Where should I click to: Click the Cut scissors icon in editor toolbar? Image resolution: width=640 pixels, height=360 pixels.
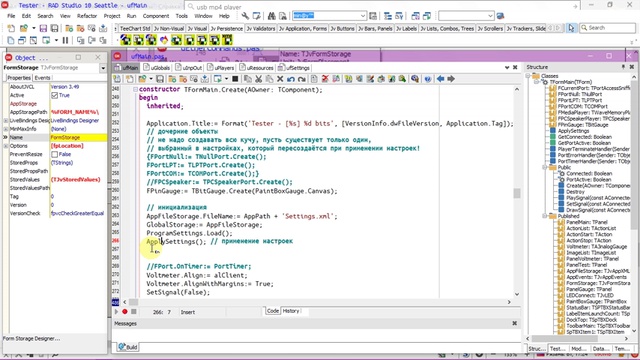258,79
